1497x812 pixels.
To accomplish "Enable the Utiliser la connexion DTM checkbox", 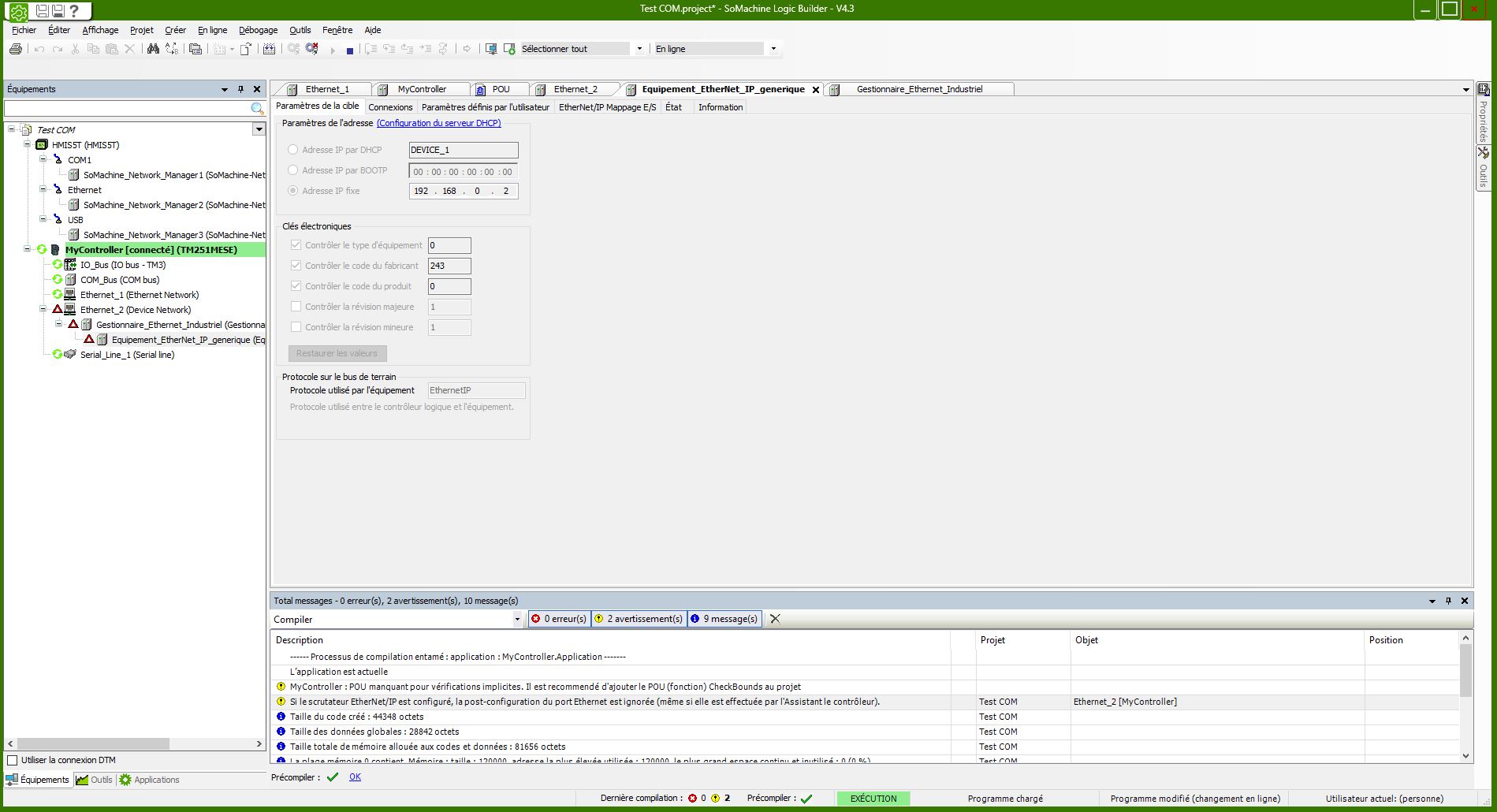I will pos(12,760).
